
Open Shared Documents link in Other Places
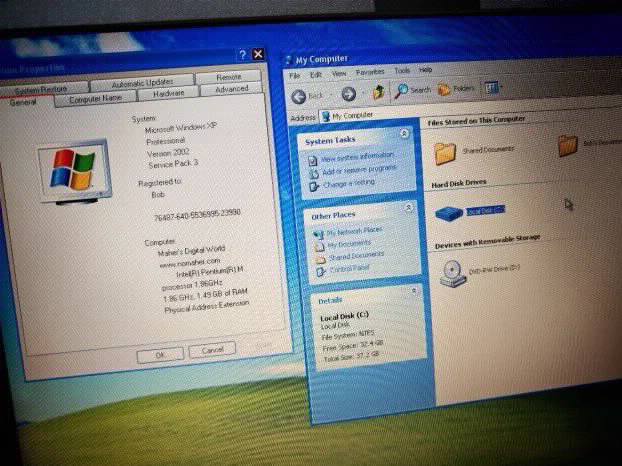coord(357,256)
